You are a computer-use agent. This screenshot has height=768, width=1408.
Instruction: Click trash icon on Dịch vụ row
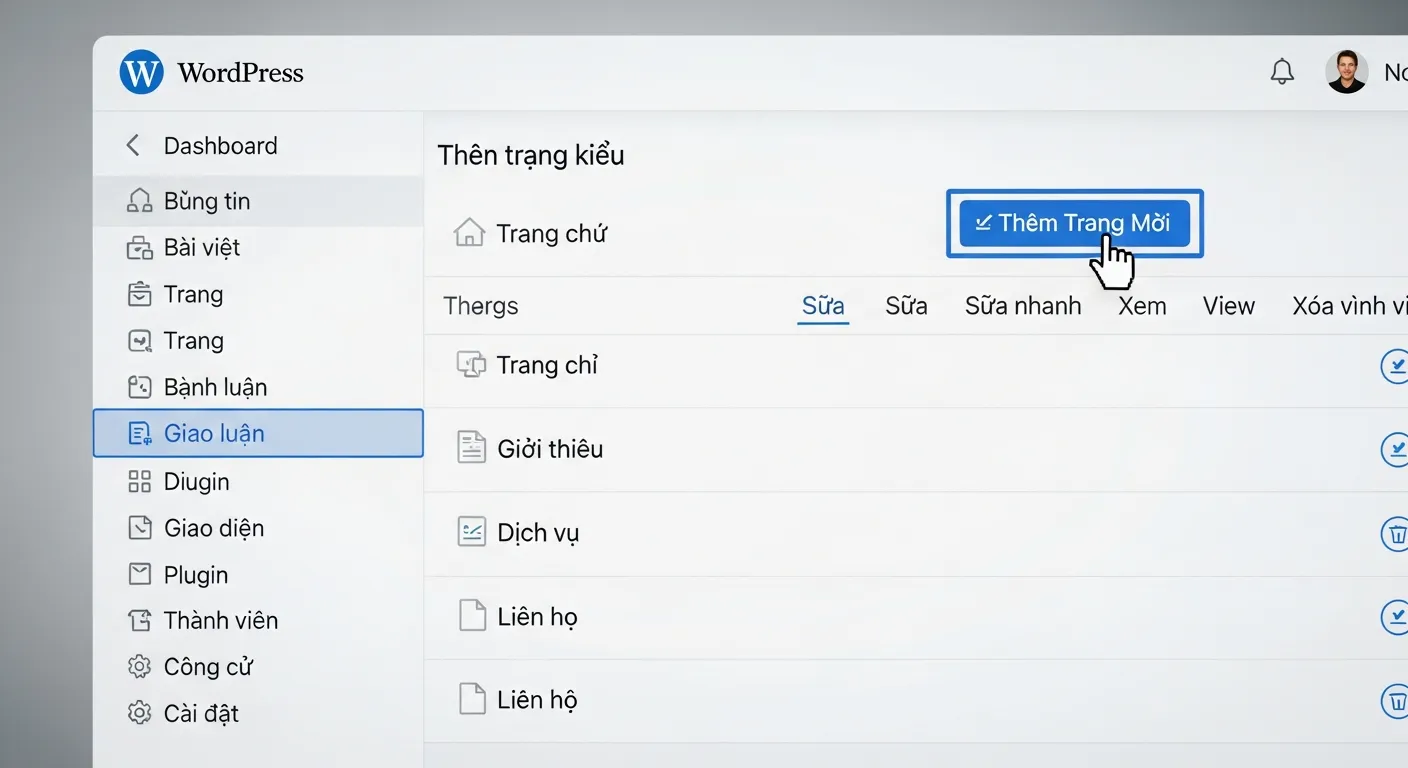1395,534
